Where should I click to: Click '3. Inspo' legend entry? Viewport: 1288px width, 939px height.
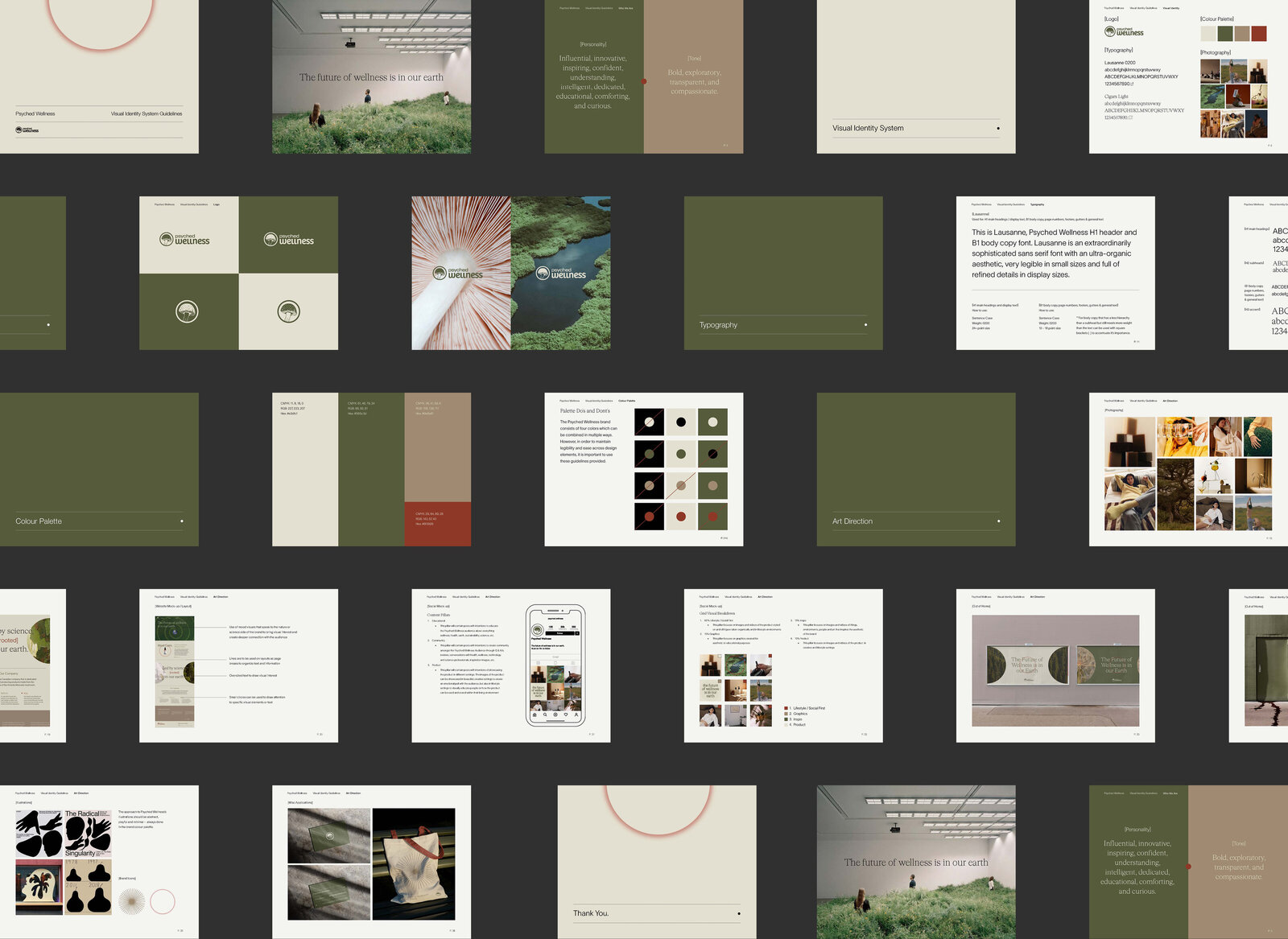coord(794,719)
